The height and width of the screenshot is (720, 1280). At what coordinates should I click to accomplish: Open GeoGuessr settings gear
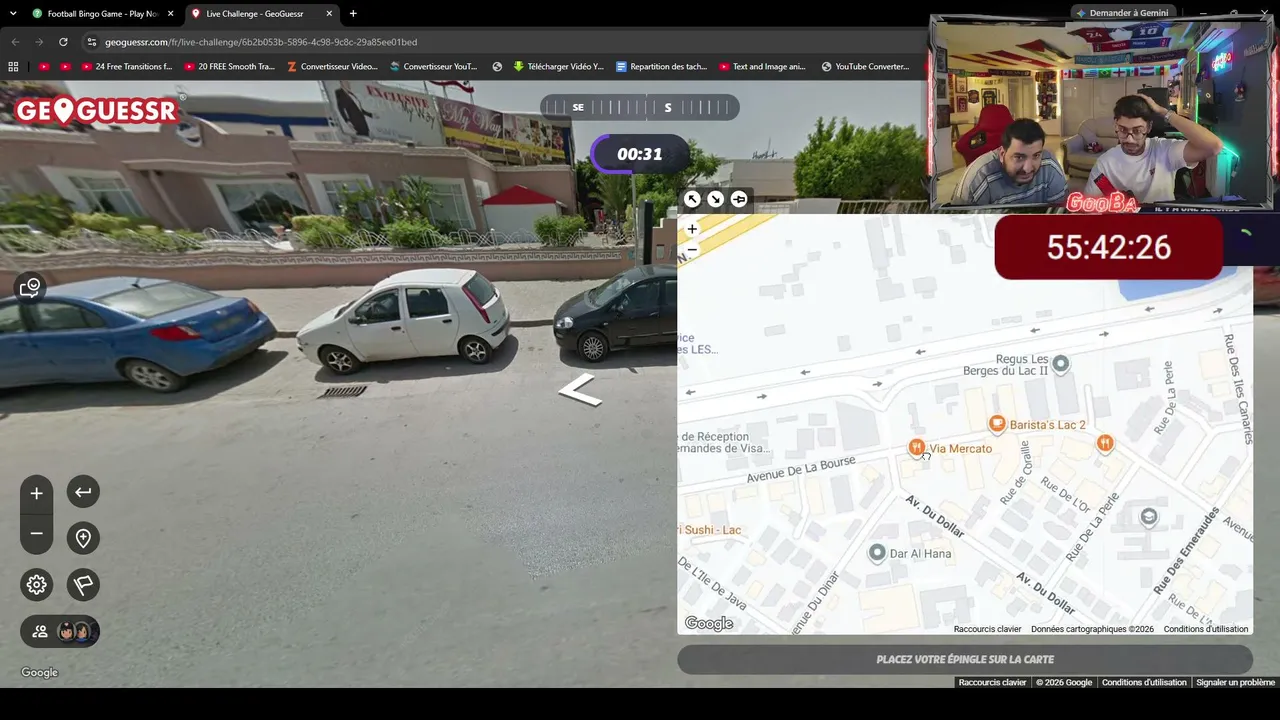coord(37,585)
